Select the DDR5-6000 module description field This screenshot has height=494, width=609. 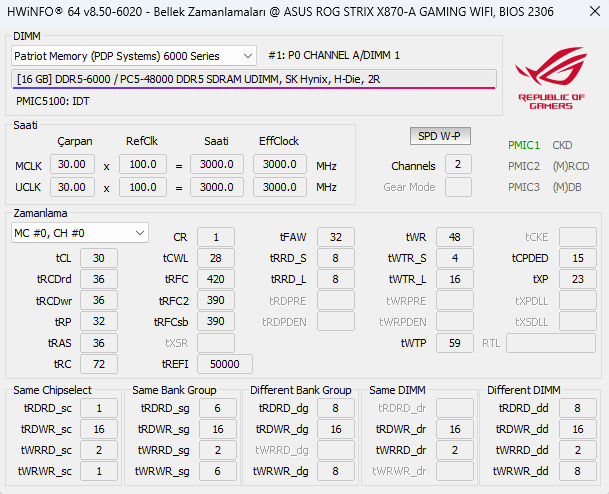[254, 79]
